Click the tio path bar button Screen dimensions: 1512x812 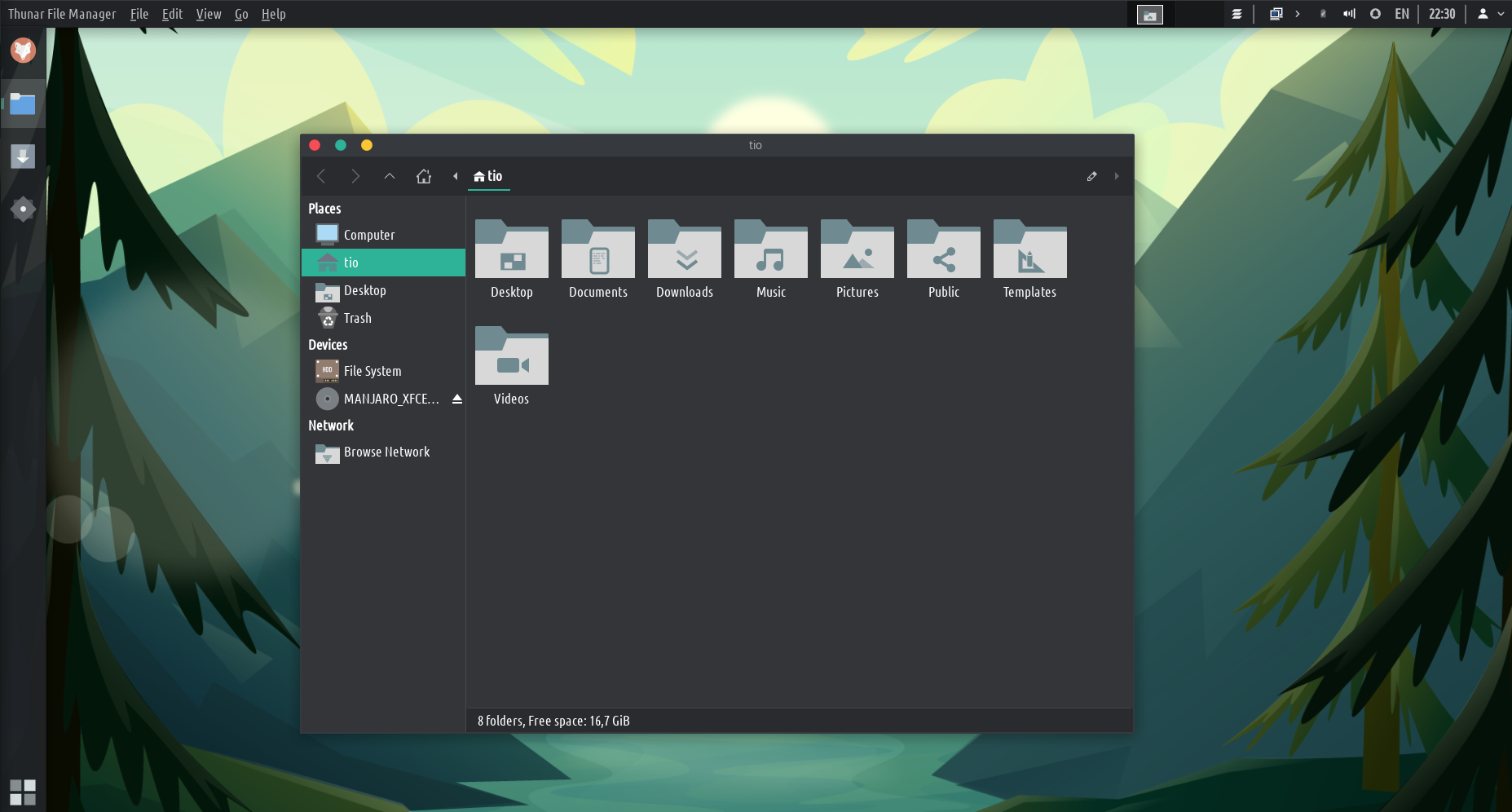tap(489, 176)
